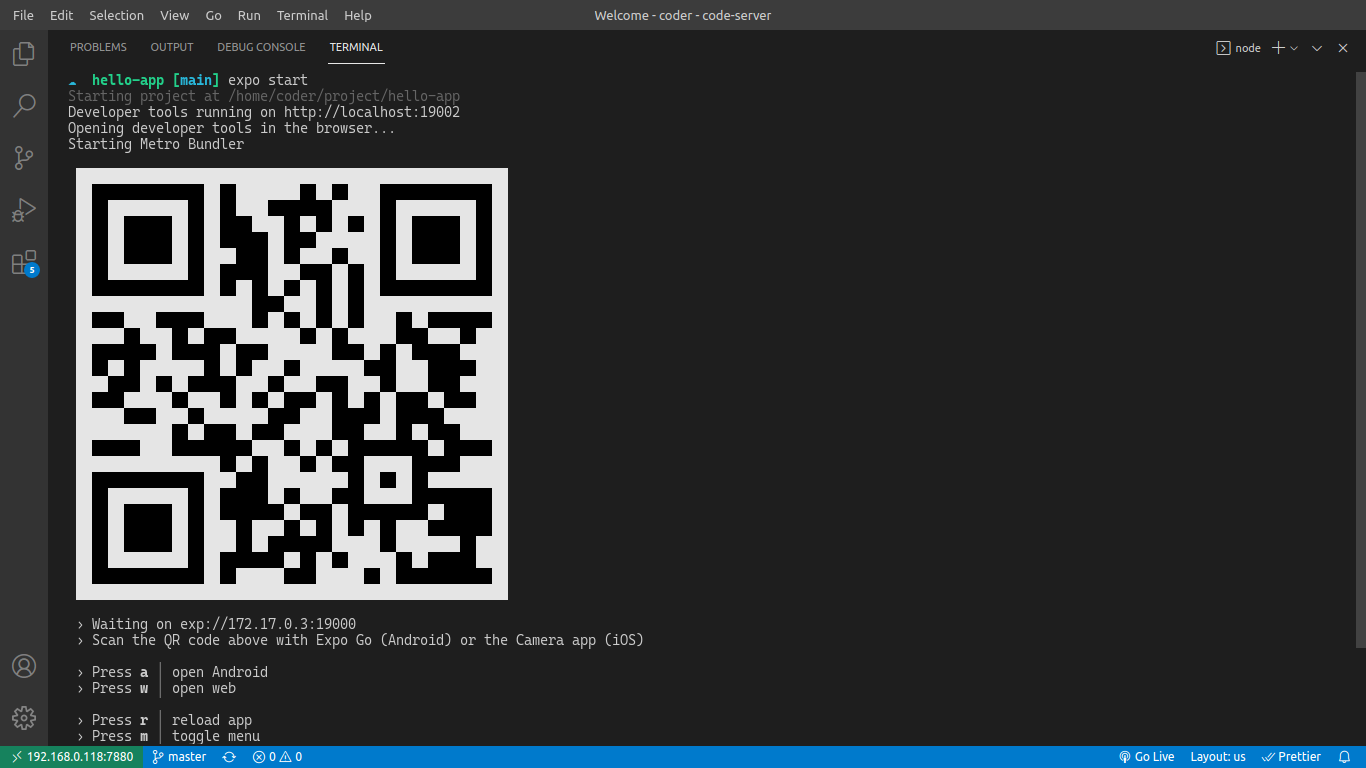The height and width of the screenshot is (768, 1366).
Task: Click the 'Scan the QR code above' line
Action: point(368,640)
